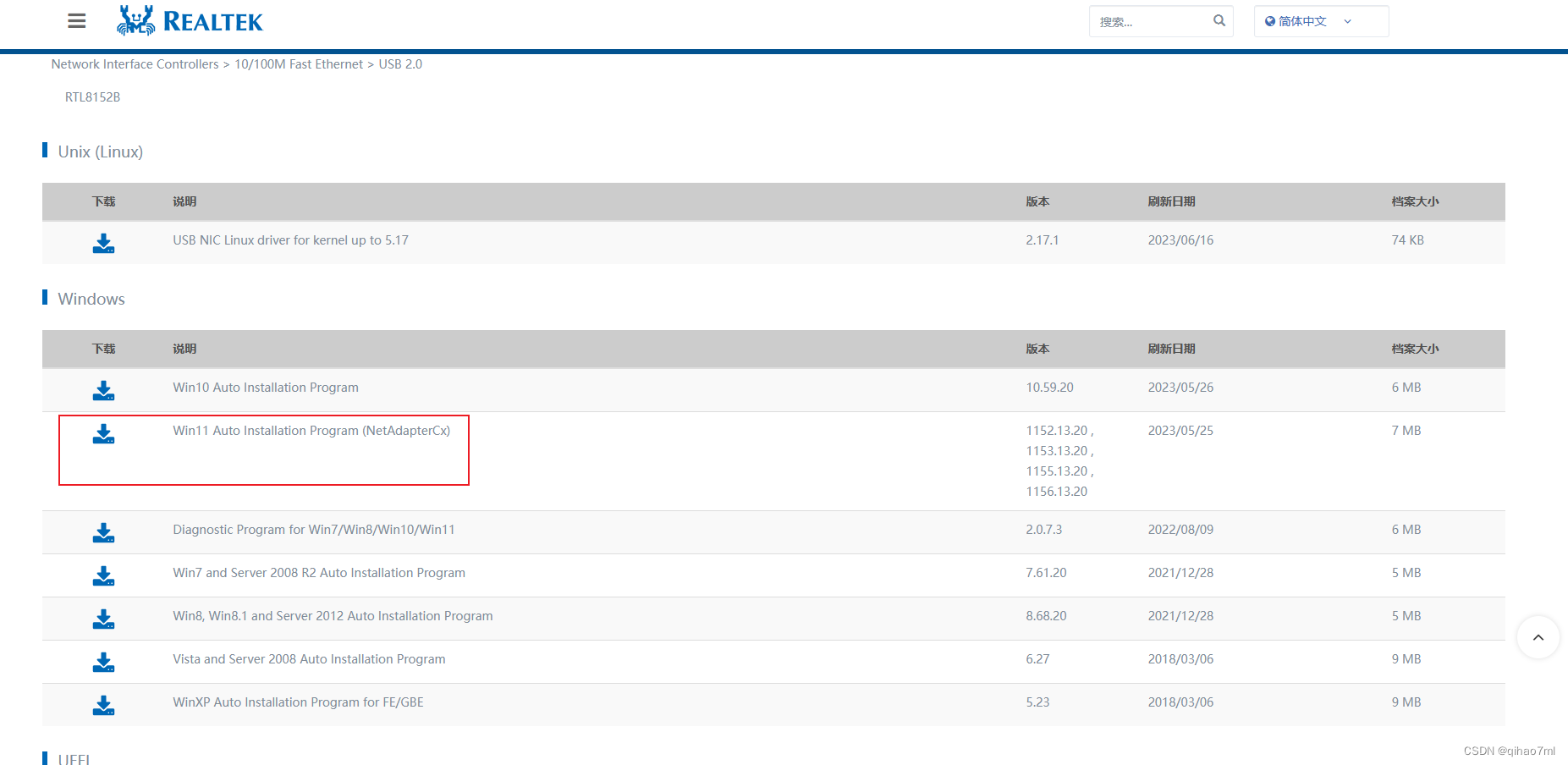Open the hamburger menu icon
The image size is (1568, 765).
(77, 21)
